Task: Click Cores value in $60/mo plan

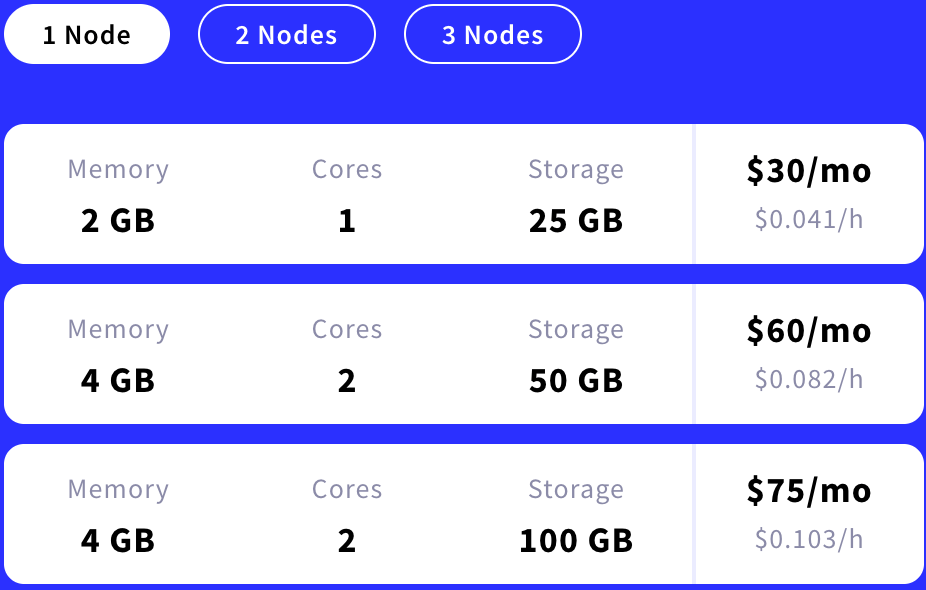Action: (347, 380)
